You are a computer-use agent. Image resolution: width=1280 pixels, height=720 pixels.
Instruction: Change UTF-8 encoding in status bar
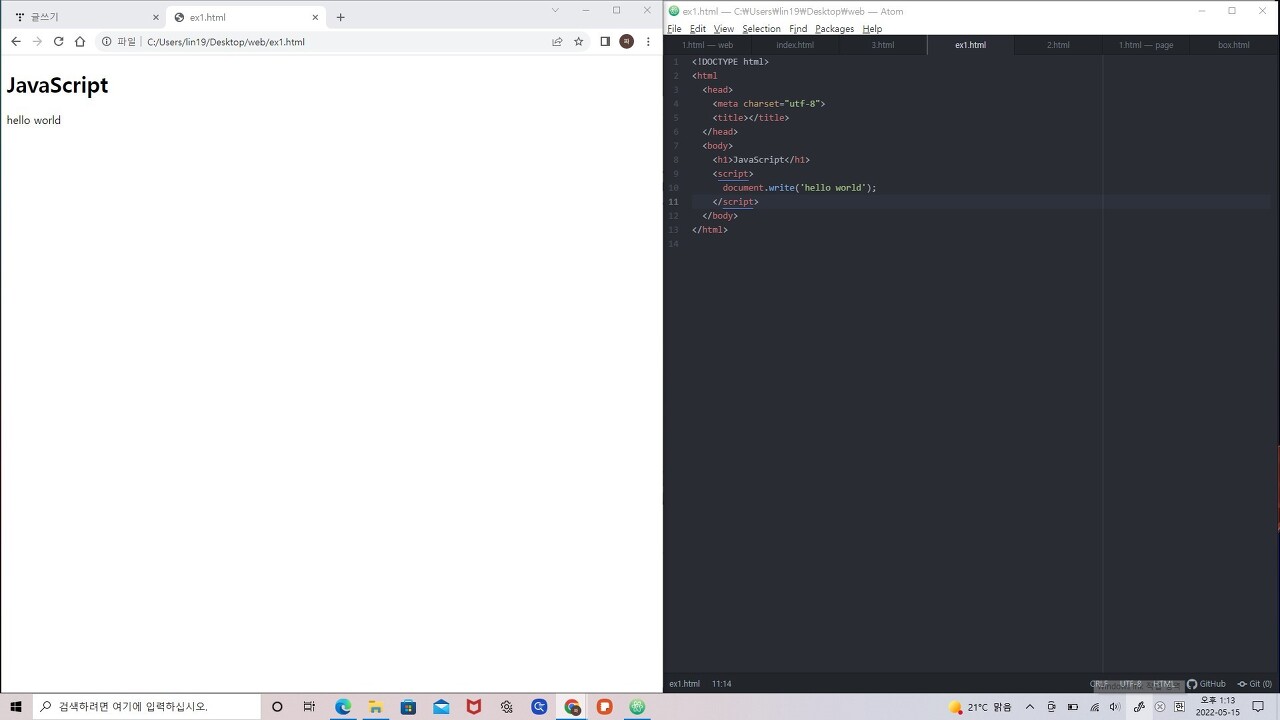click(1131, 684)
